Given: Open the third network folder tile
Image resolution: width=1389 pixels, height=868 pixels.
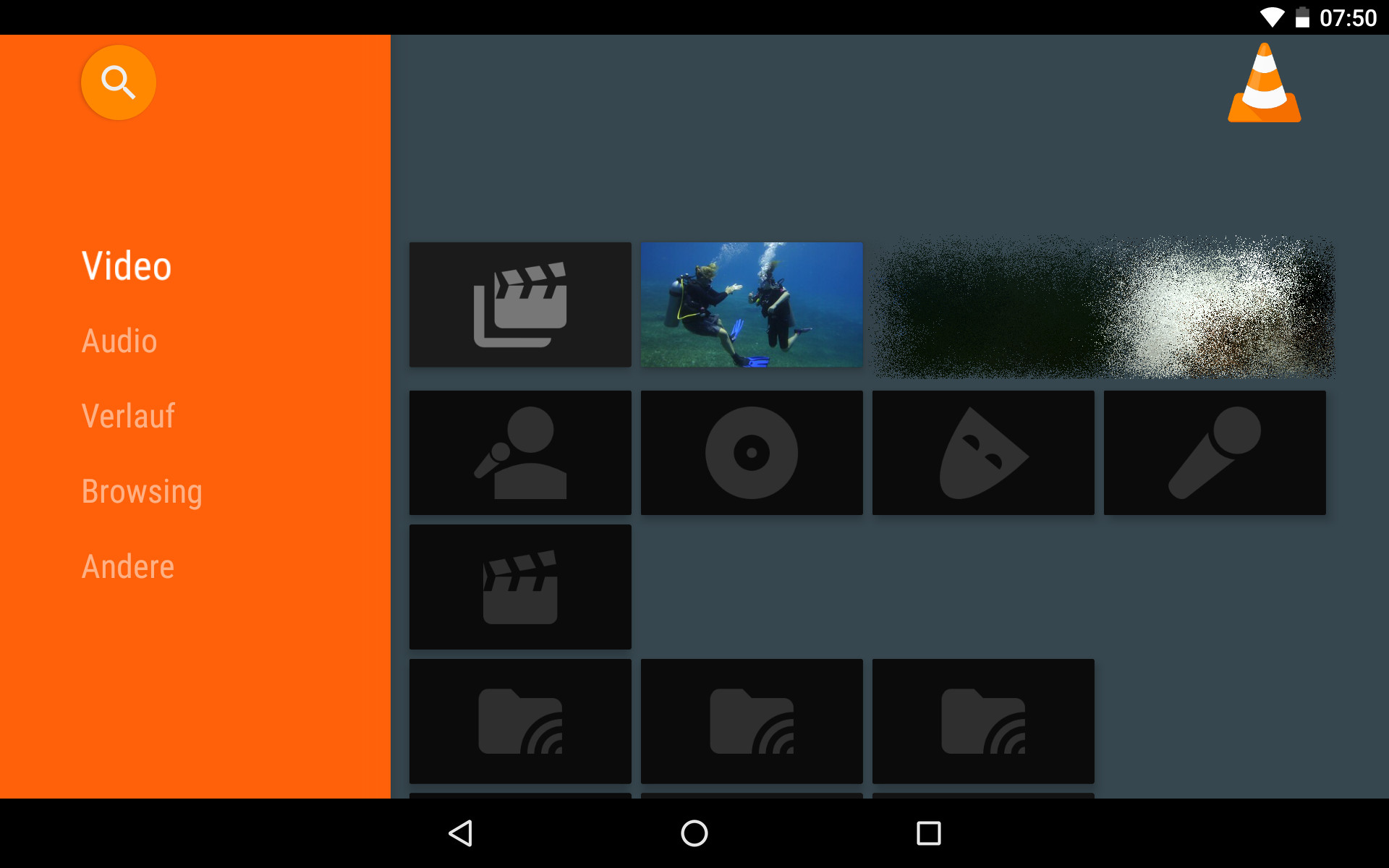Looking at the screenshot, I should click(983, 721).
